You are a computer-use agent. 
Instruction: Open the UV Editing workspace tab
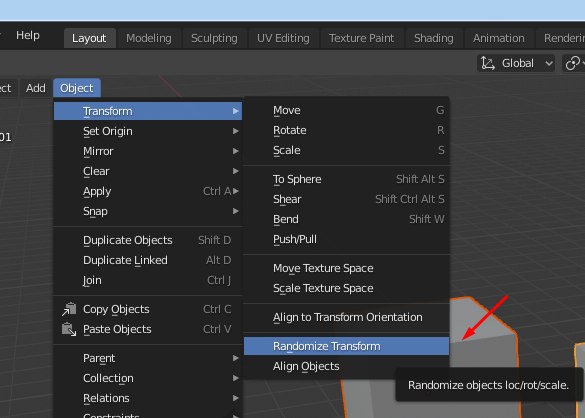tap(283, 38)
